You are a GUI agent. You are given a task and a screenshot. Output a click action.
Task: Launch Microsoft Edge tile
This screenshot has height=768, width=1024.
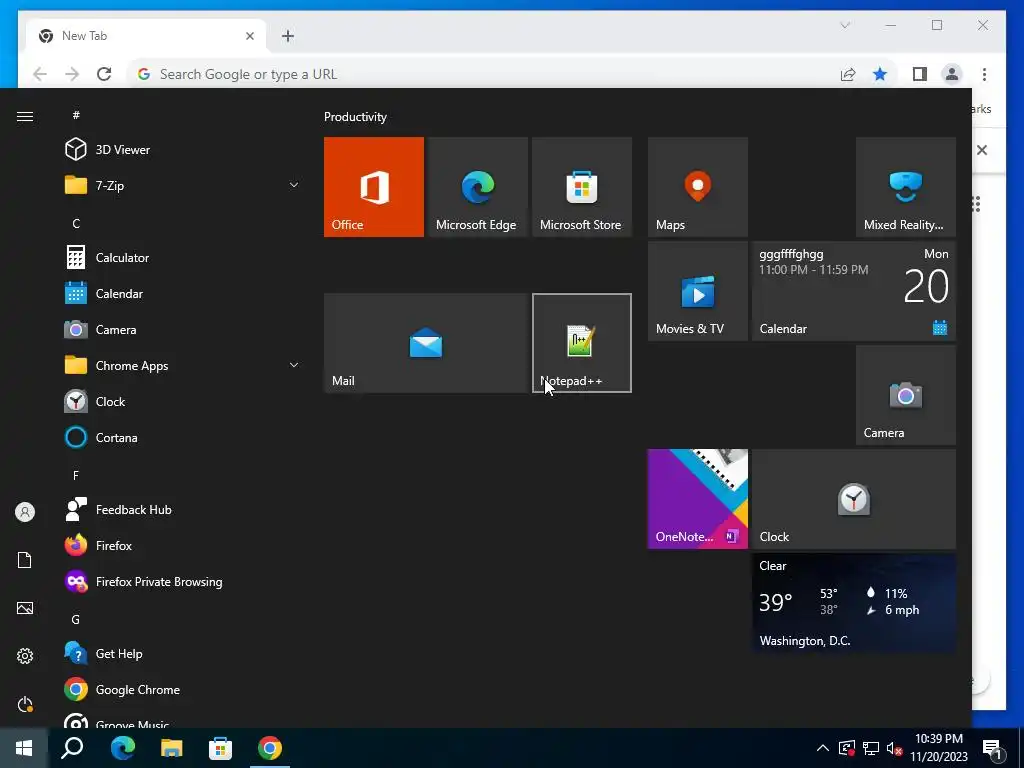[477, 187]
